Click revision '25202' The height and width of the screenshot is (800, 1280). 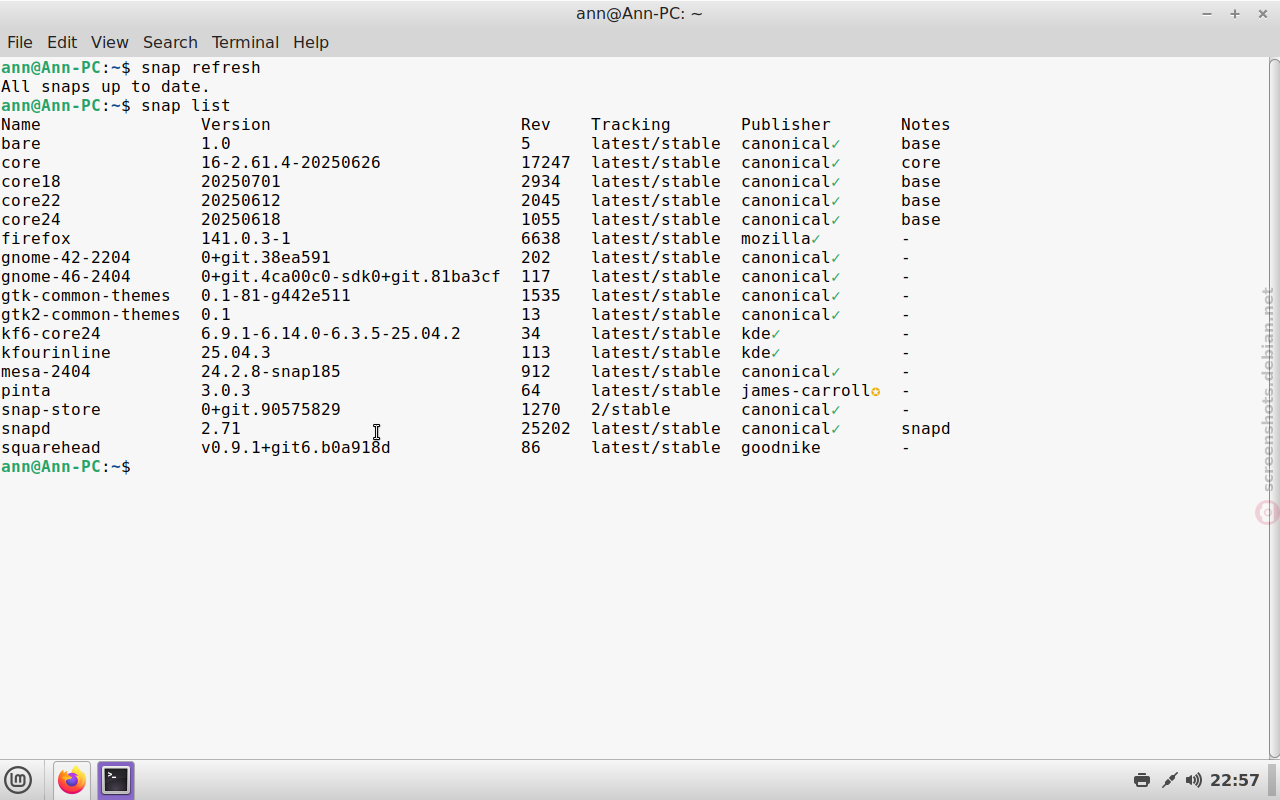[x=546, y=428]
